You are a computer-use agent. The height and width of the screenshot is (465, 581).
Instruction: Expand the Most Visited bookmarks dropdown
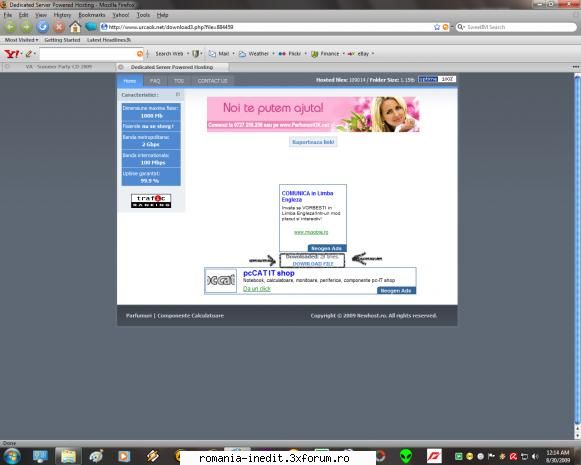21,40
